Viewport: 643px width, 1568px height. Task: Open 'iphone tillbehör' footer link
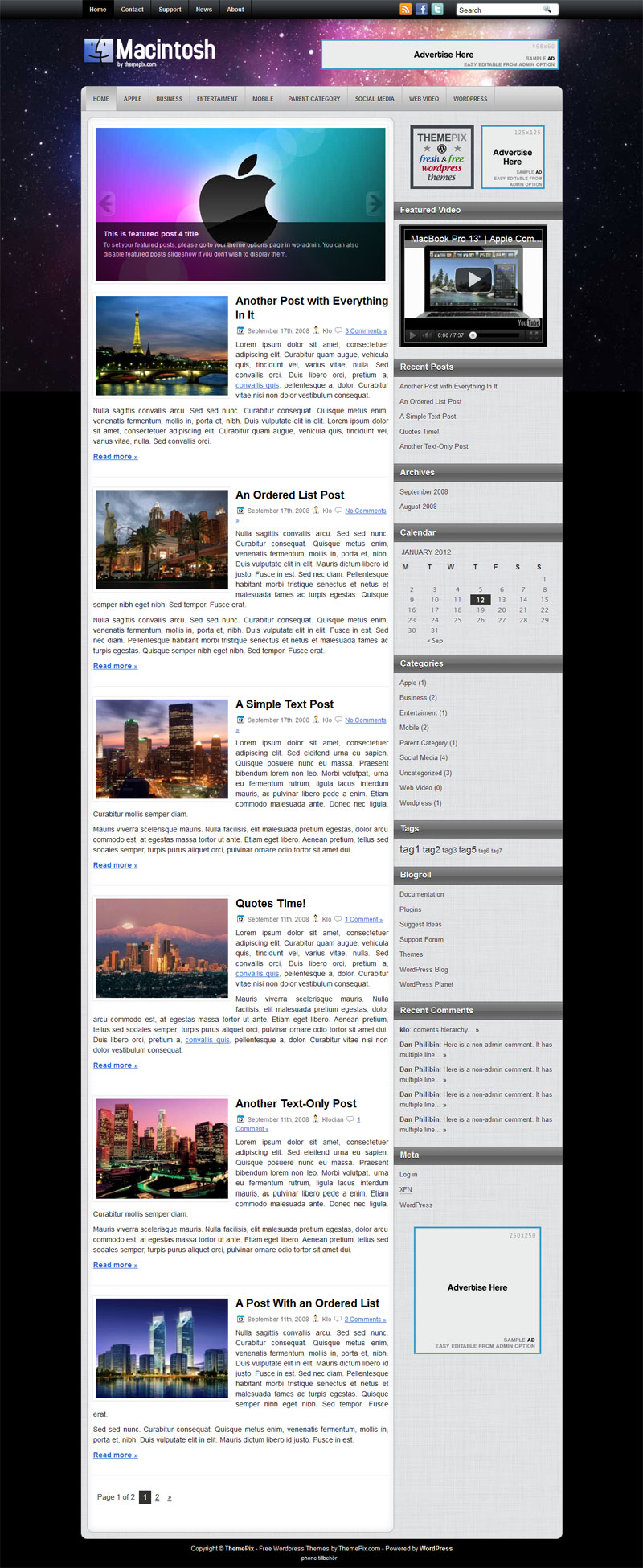pyautogui.click(x=318, y=1558)
